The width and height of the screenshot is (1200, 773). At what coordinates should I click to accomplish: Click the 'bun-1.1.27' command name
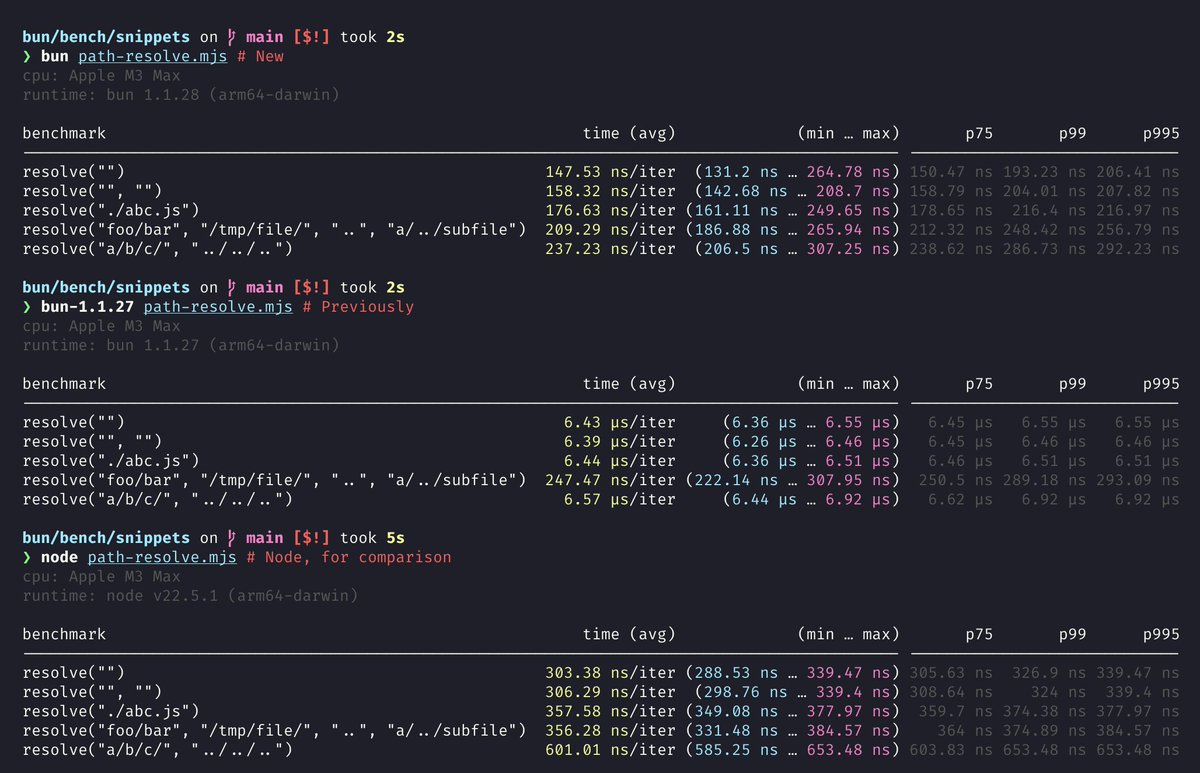point(87,306)
